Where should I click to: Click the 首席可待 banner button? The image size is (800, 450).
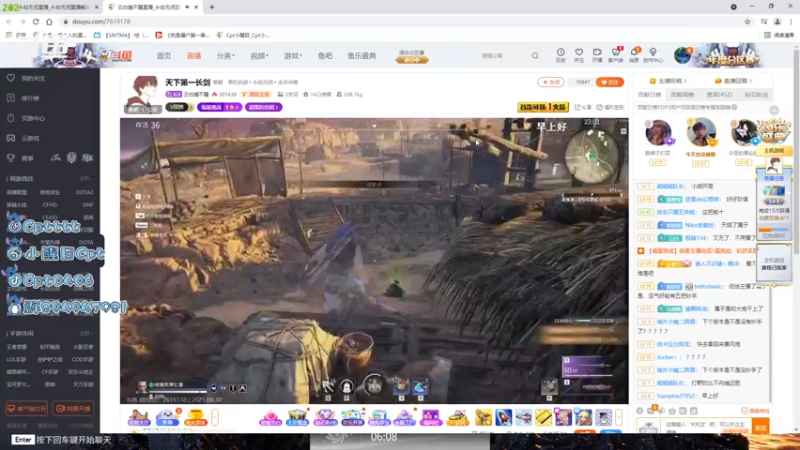pyautogui.click(x=543, y=107)
